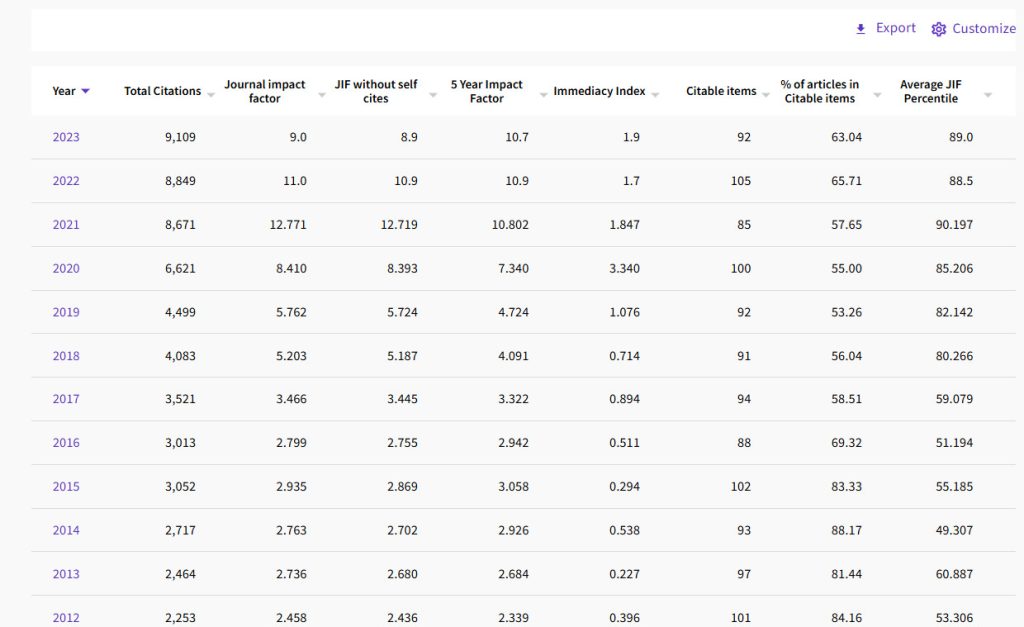The width and height of the screenshot is (1024, 627).
Task: Select the 12.771 impact factor cell
Action: 288,225
